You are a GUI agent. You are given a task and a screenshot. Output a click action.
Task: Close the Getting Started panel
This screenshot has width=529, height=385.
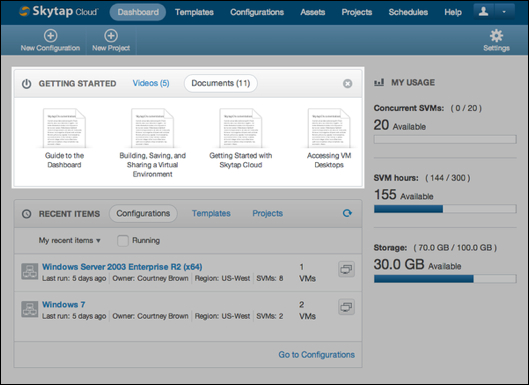pyautogui.click(x=347, y=84)
